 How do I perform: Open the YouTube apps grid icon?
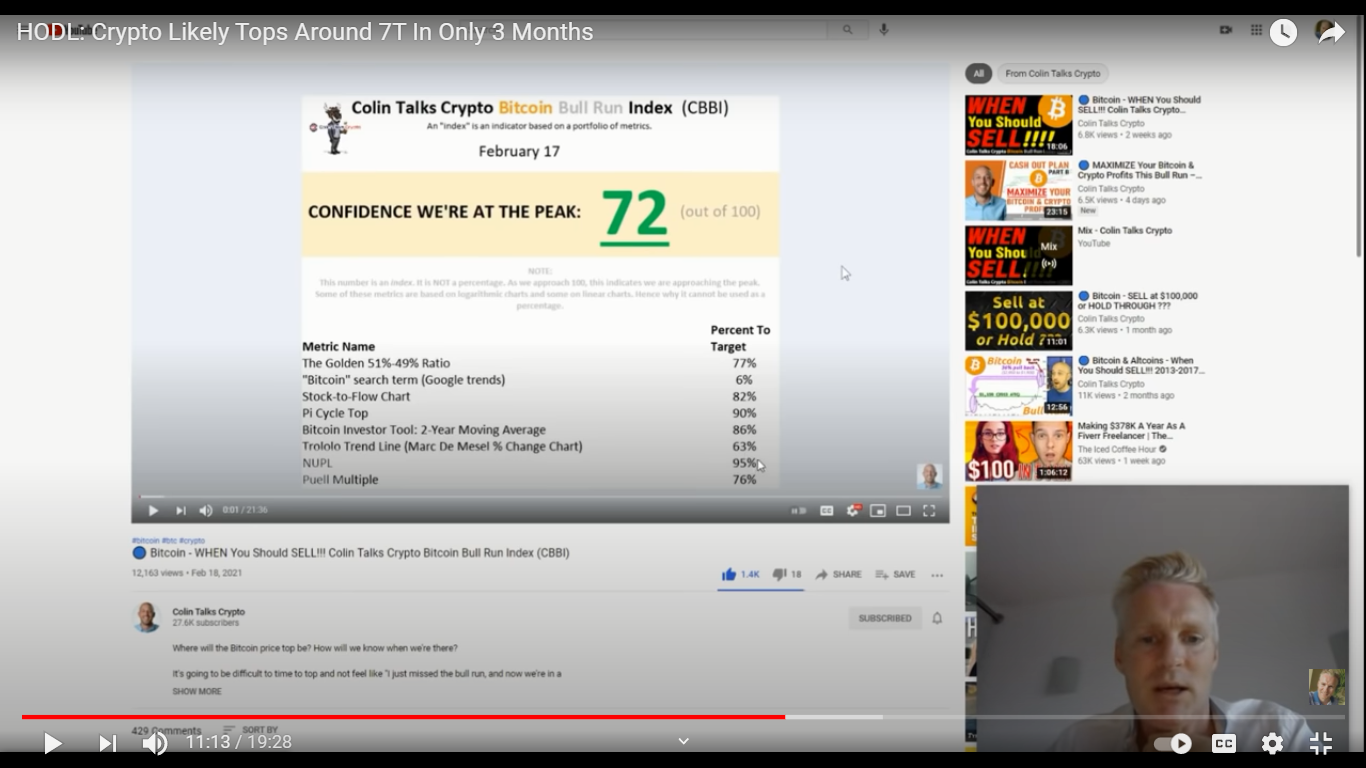[x=1256, y=30]
